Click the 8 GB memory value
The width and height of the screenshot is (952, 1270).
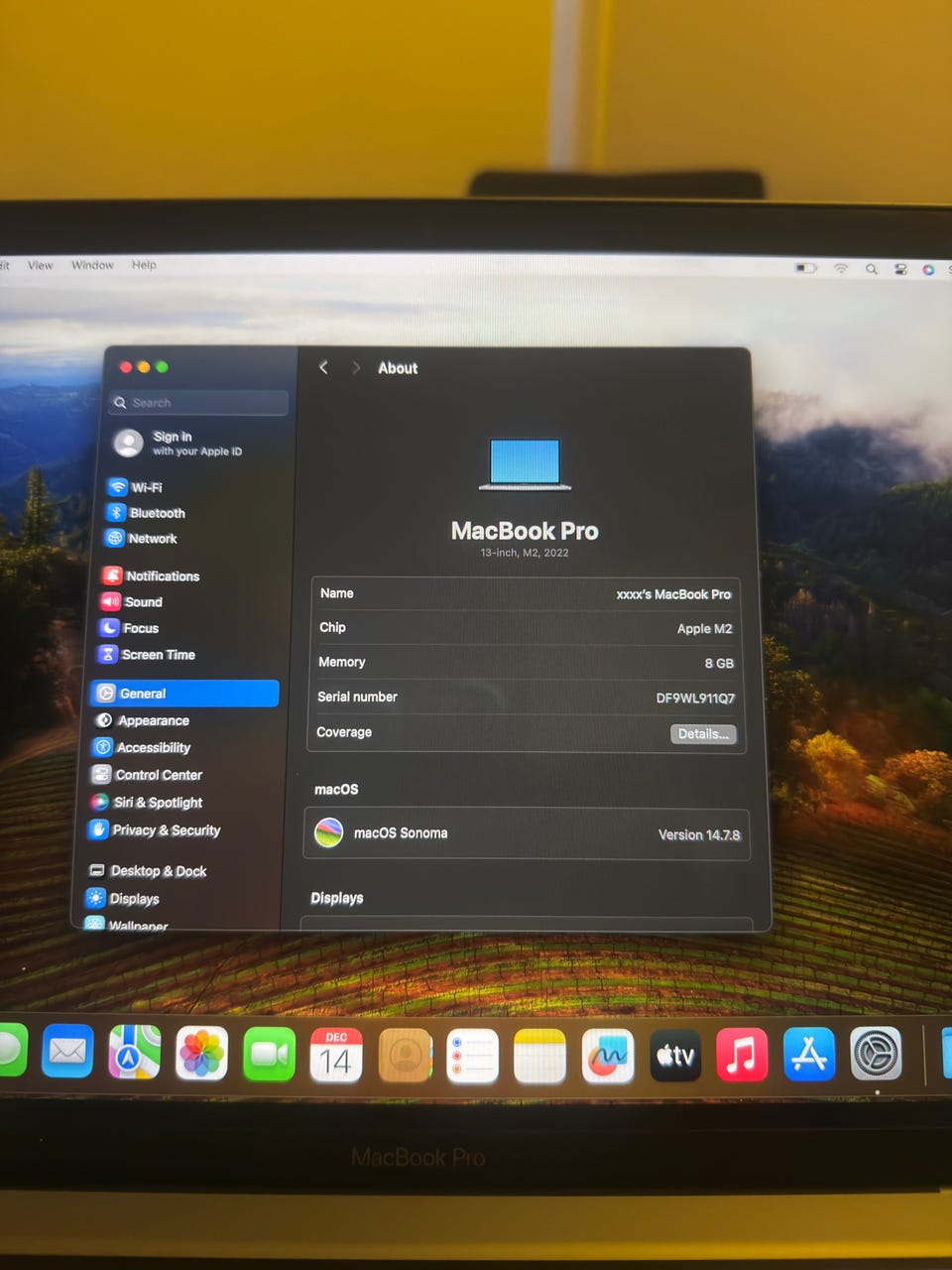(x=719, y=664)
